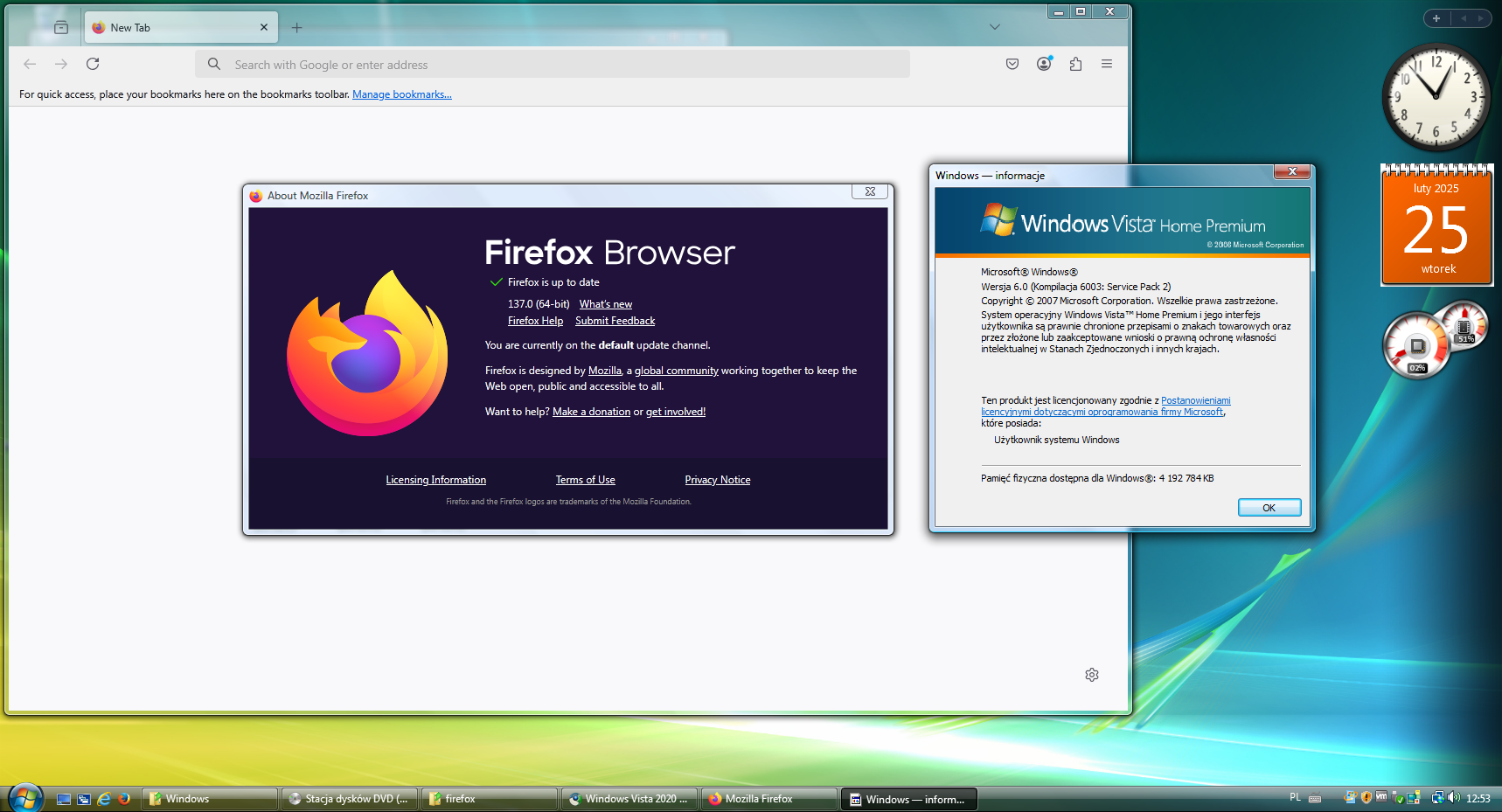Open the Firefox Help link
Viewport: 1502px width, 812px height.
point(535,321)
